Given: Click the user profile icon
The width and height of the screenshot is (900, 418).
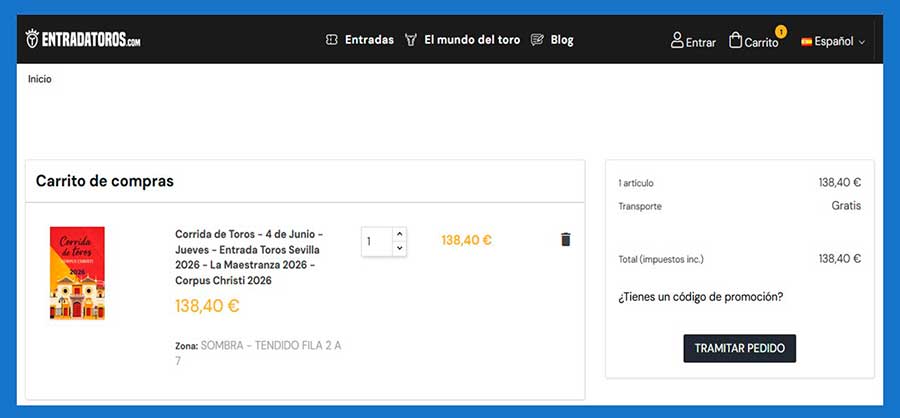Looking at the screenshot, I should click(677, 40).
